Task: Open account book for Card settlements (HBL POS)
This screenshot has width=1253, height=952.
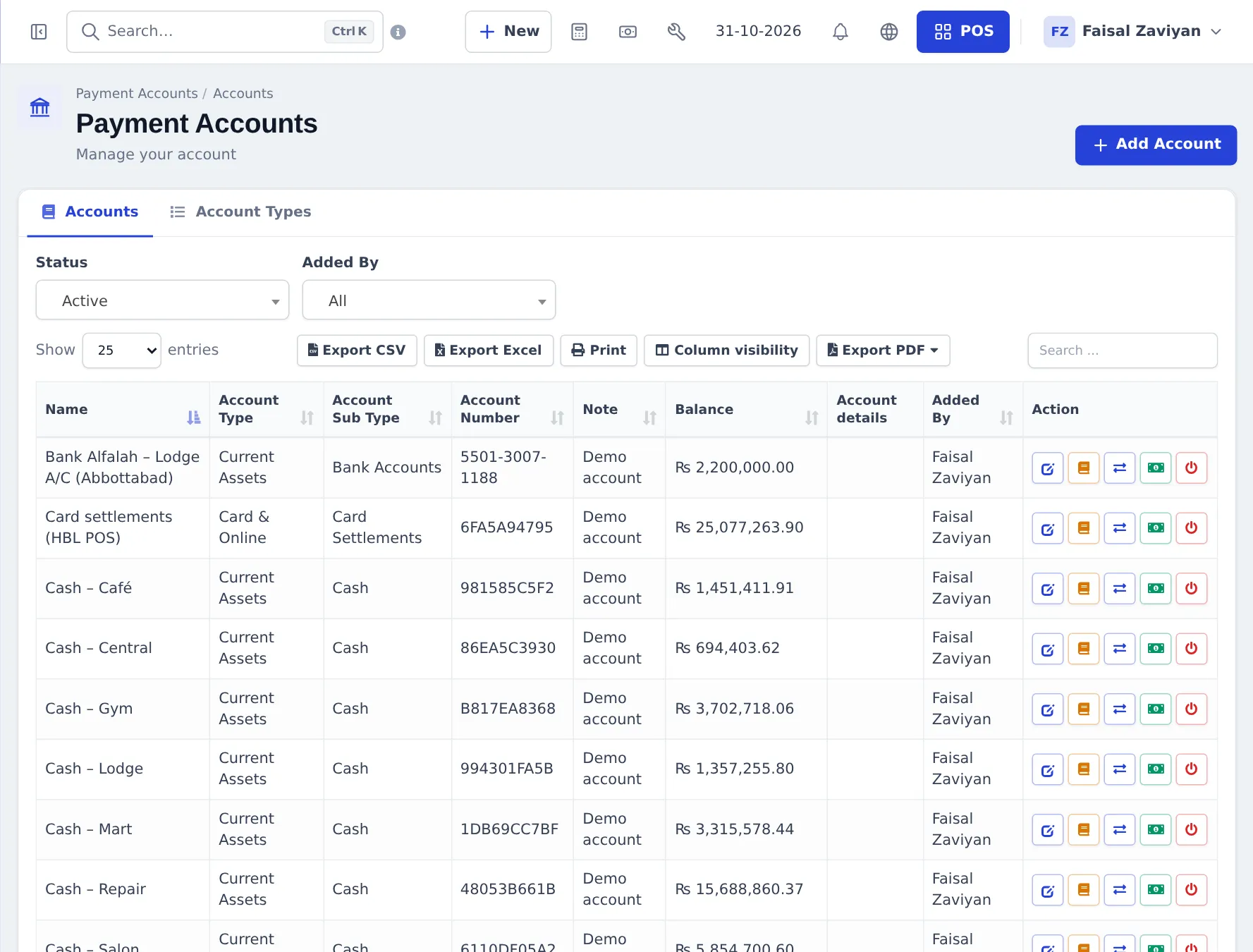Action: [x=1084, y=528]
